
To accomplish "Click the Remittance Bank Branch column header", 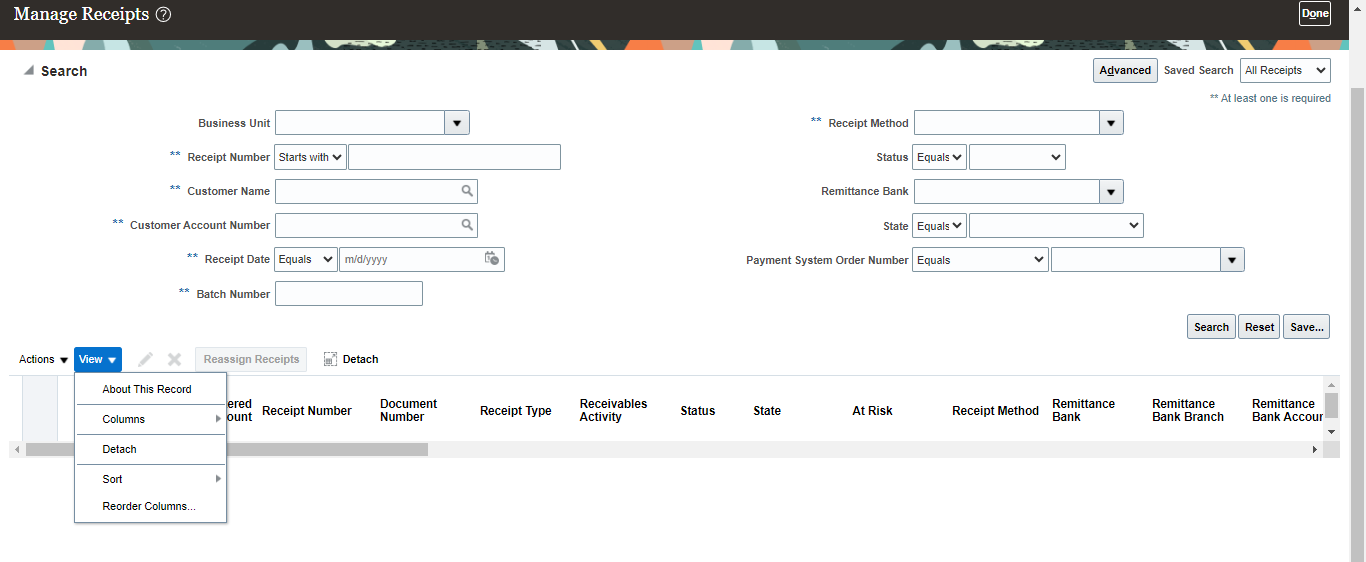I will [x=1188, y=411].
